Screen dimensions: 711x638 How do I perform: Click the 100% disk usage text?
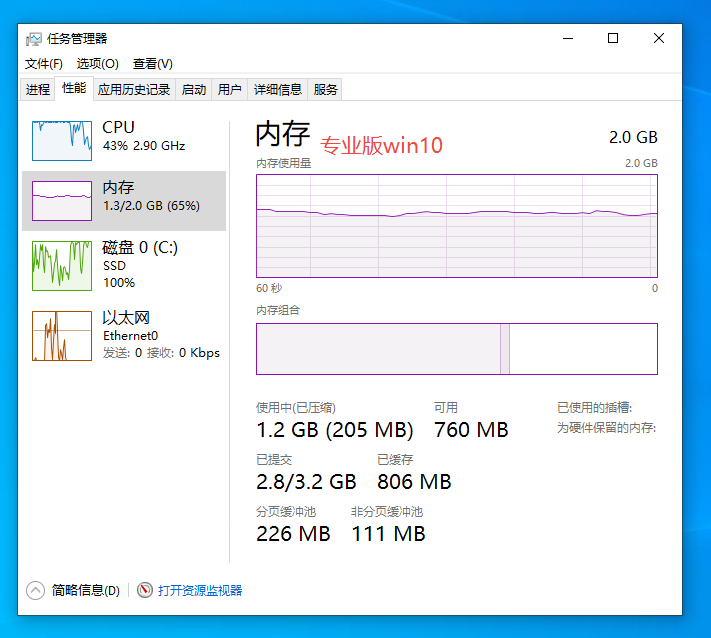[x=119, y=283]
